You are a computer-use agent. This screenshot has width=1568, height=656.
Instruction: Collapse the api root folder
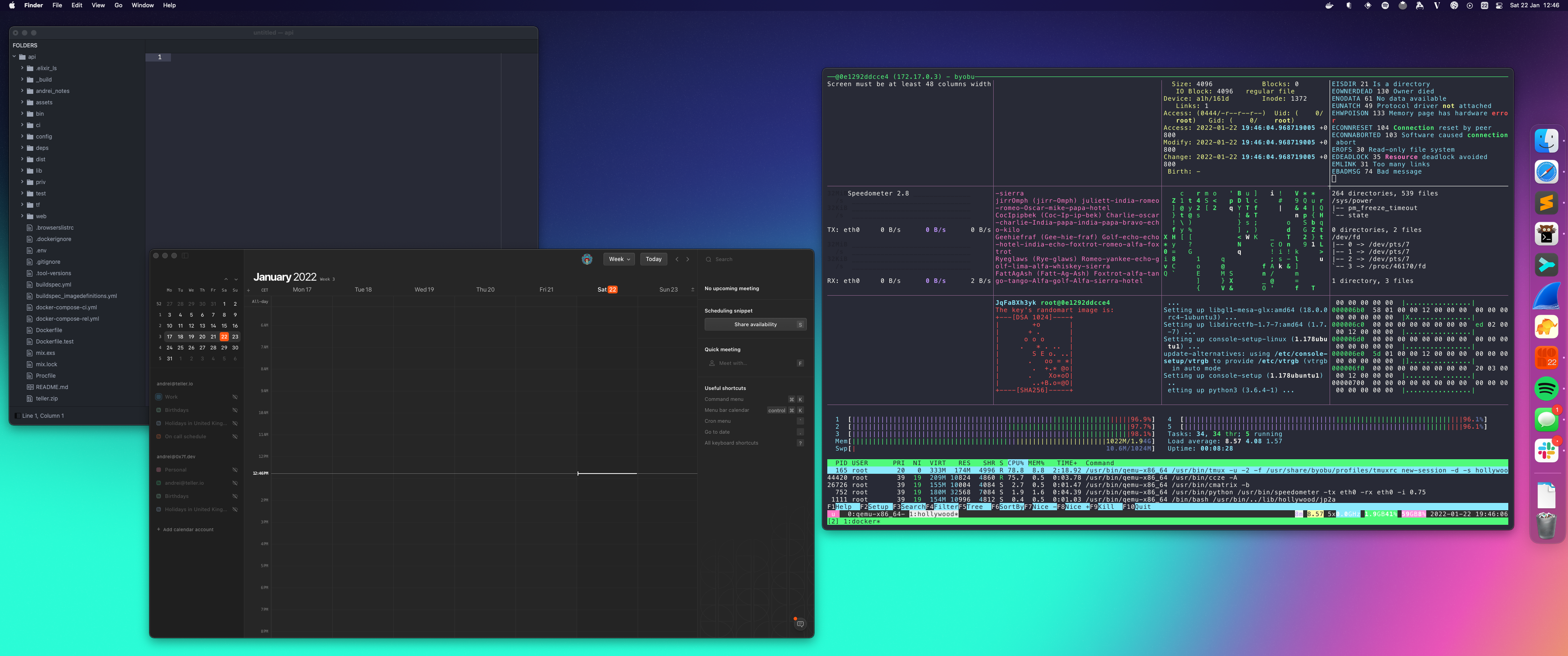coord(14,56)
